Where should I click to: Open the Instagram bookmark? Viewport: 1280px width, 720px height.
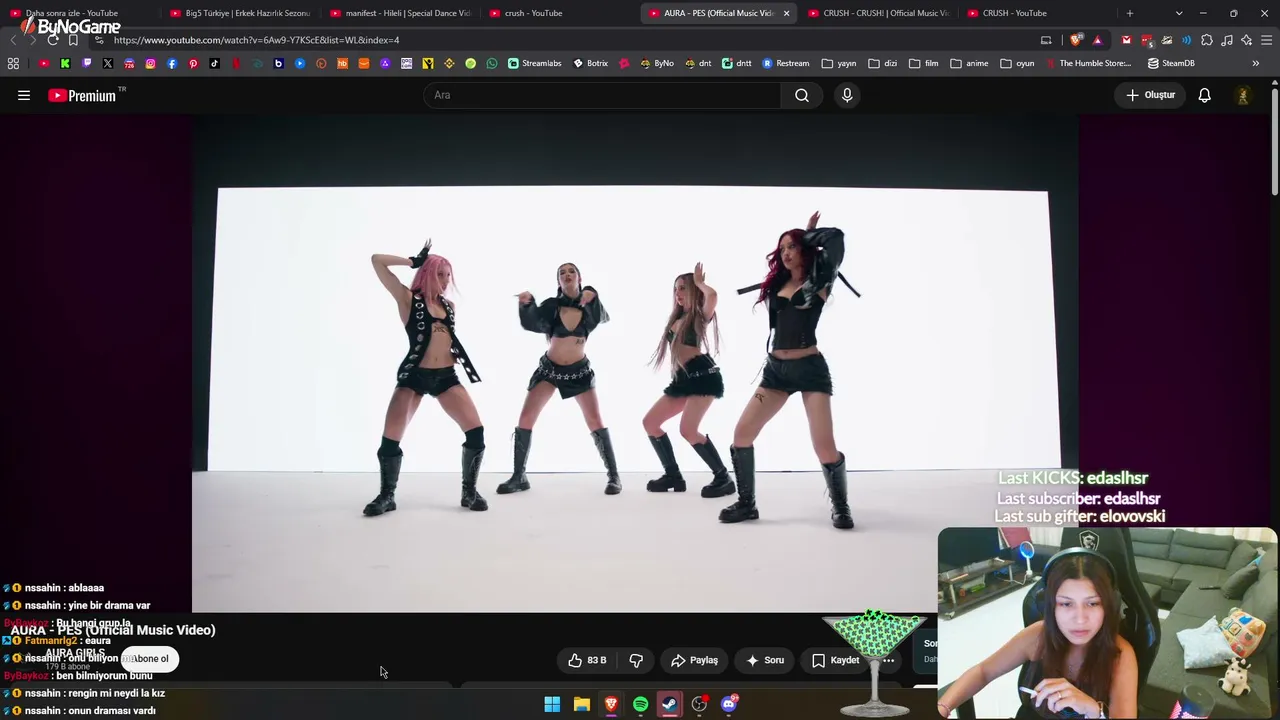[151, 63]
